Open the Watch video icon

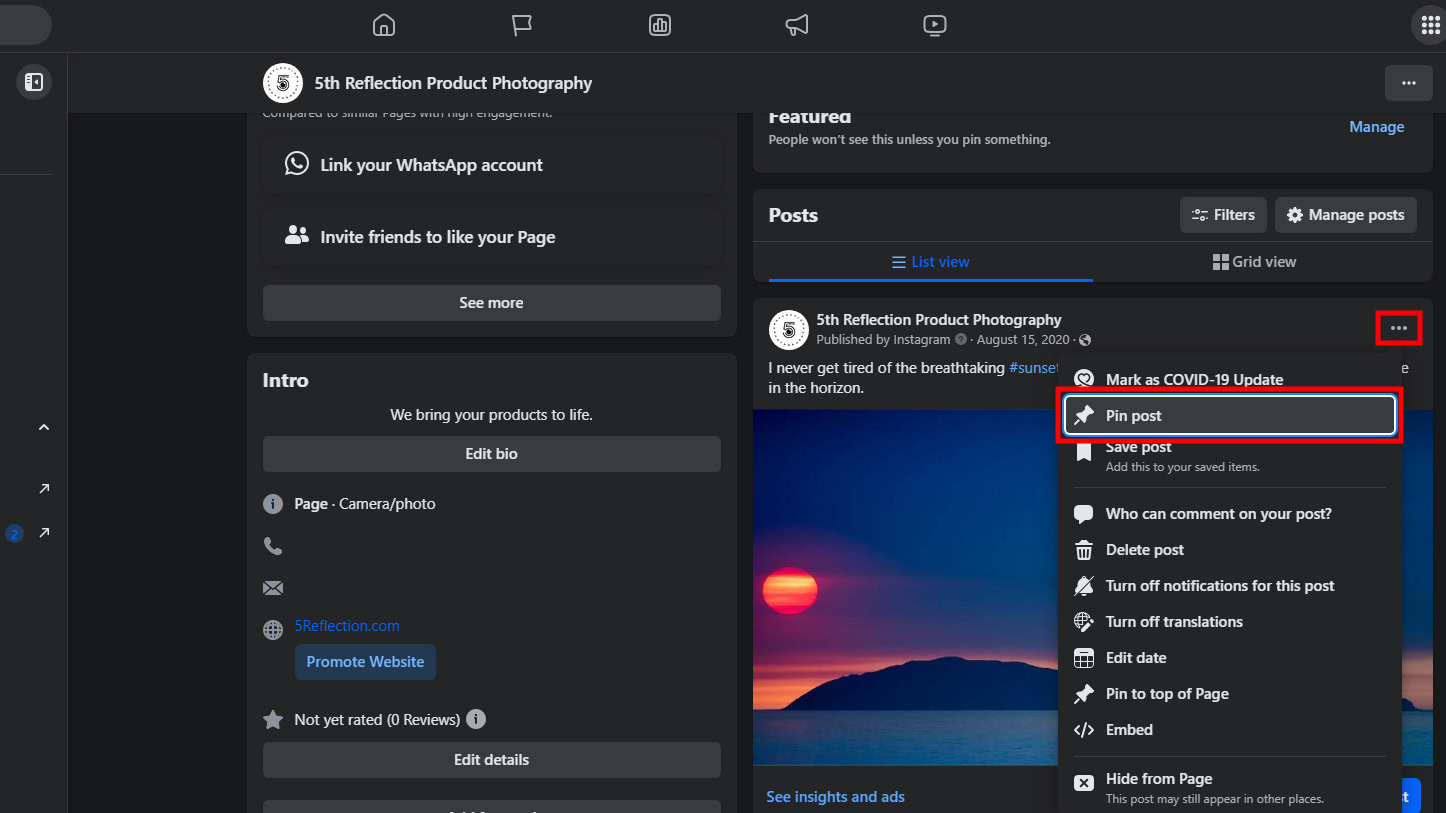click(934, 25)
